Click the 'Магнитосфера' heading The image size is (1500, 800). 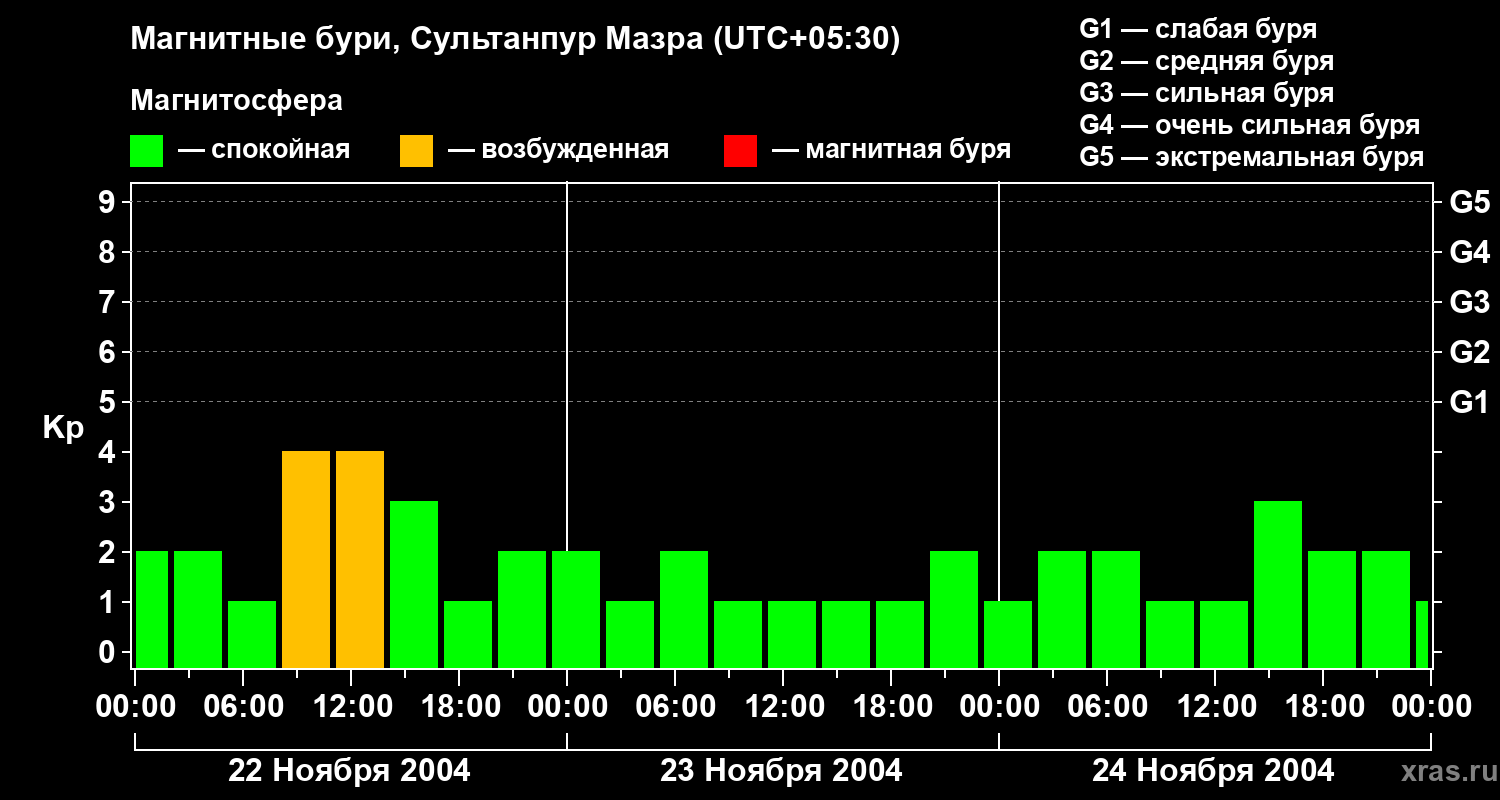pyautogui.click(x=237, y=101)
